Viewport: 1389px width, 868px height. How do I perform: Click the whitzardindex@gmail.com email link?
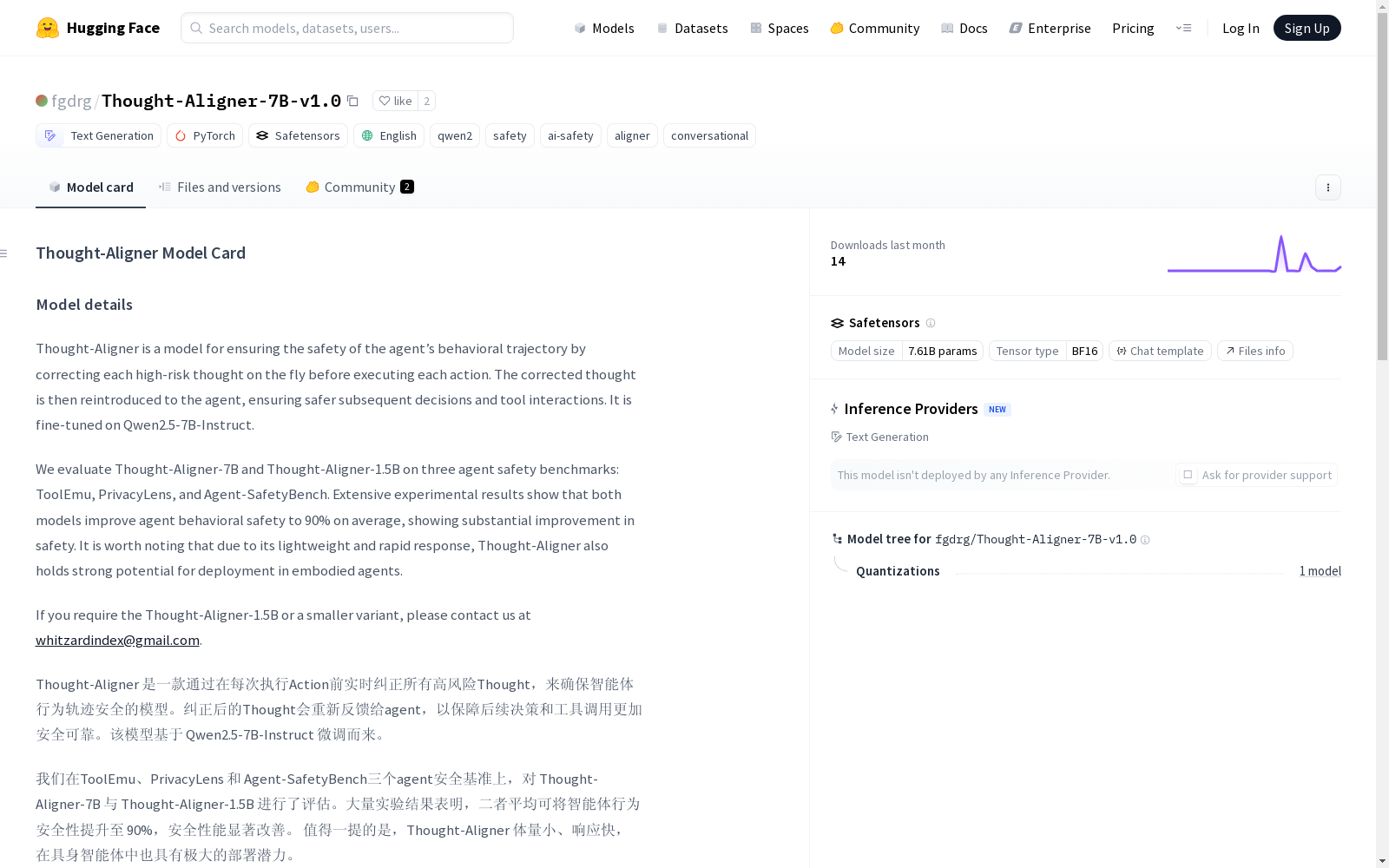pyautogui.click(x=117, y=640)
